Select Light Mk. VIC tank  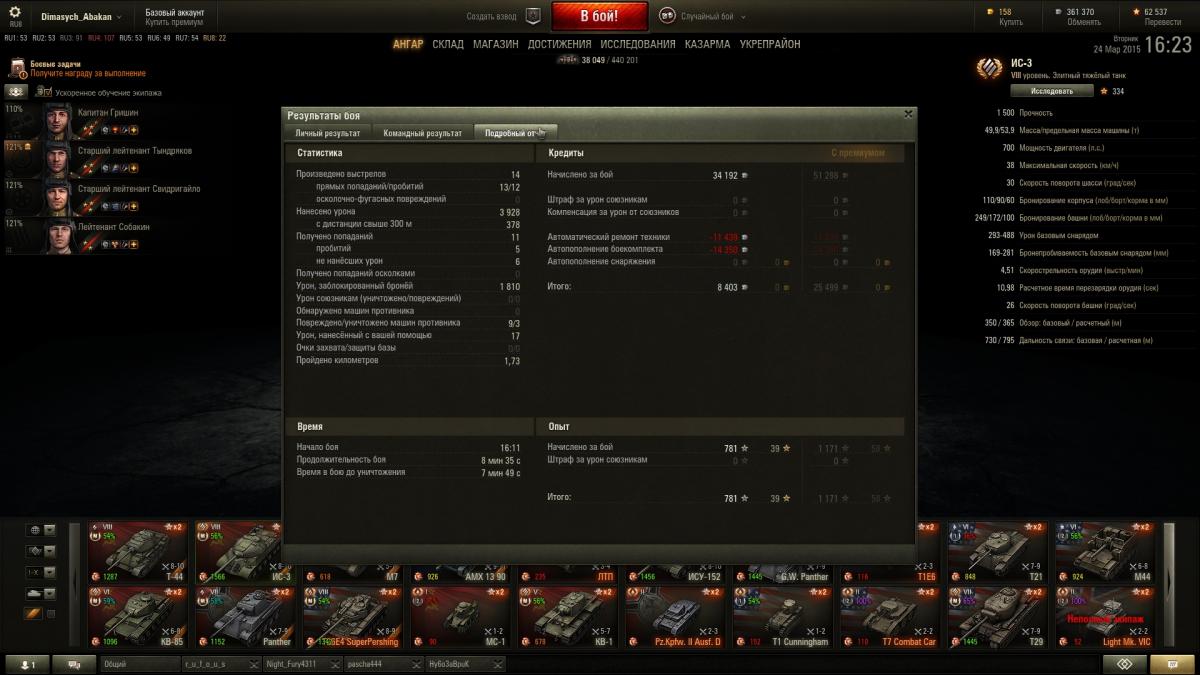point(1105,617)
